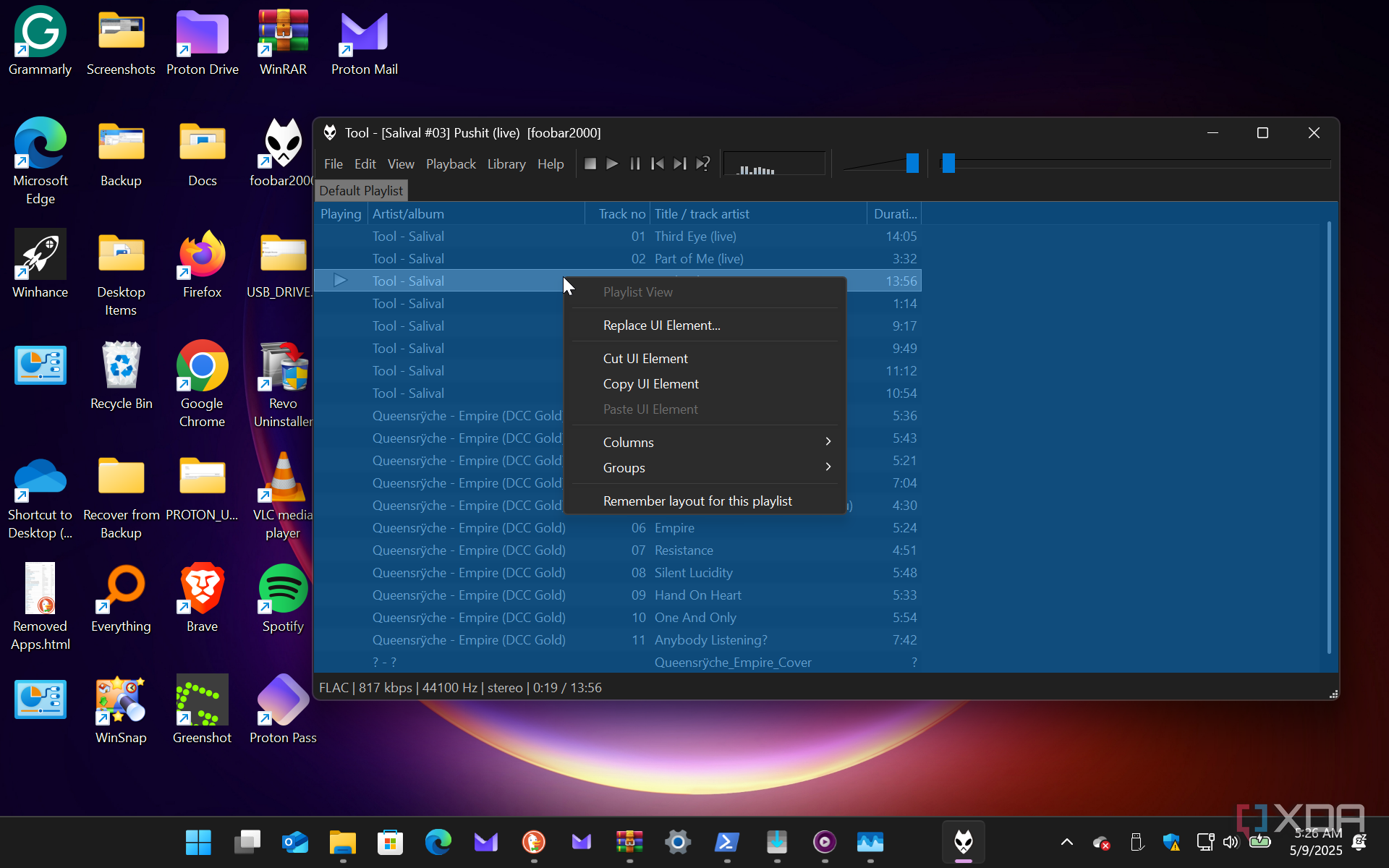Image resolution: width=1389 pixels, height=868 pixels.
Task: Click the foobar2000 status bar text
Action: (460, 688)
